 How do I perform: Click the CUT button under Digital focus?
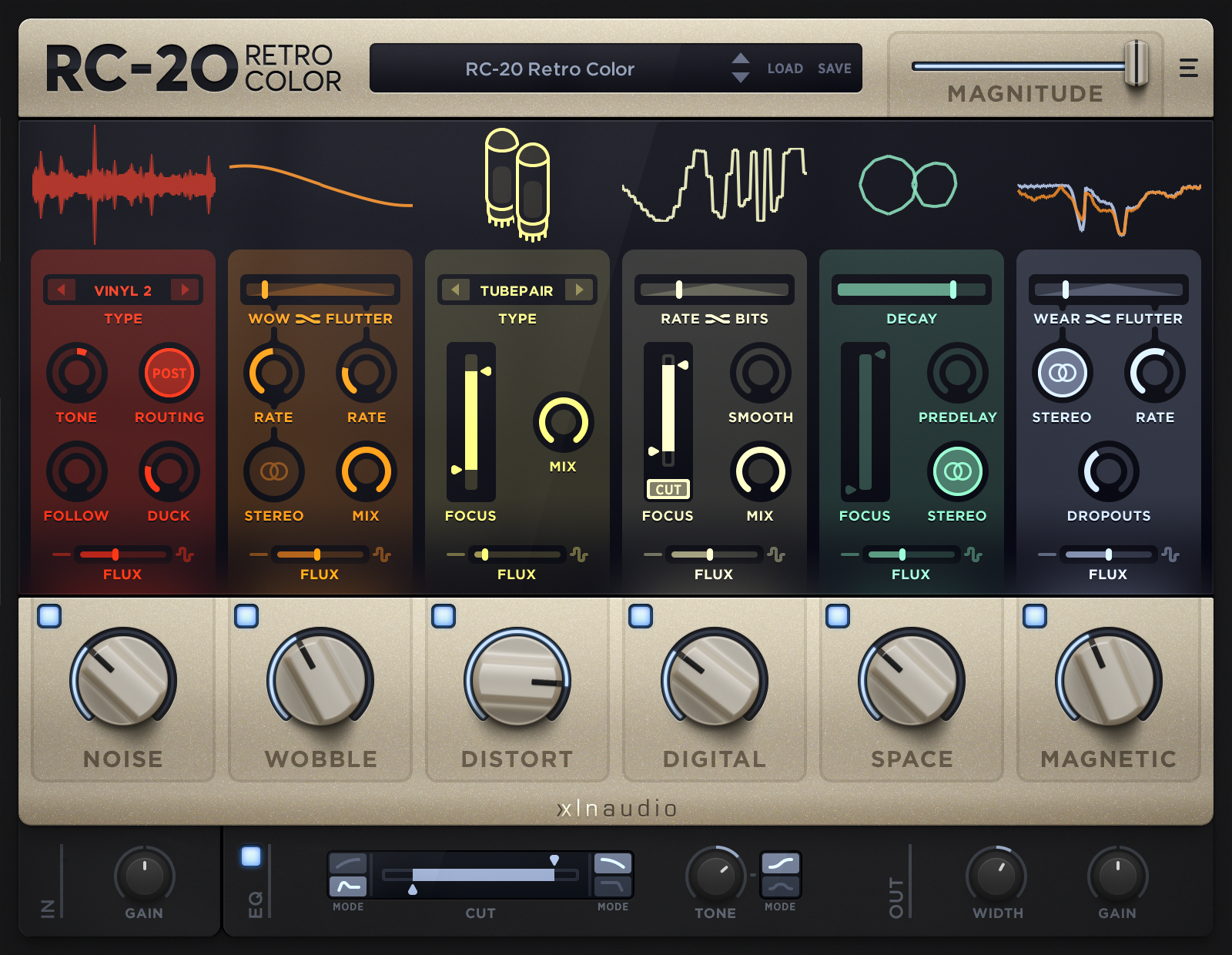668,489
